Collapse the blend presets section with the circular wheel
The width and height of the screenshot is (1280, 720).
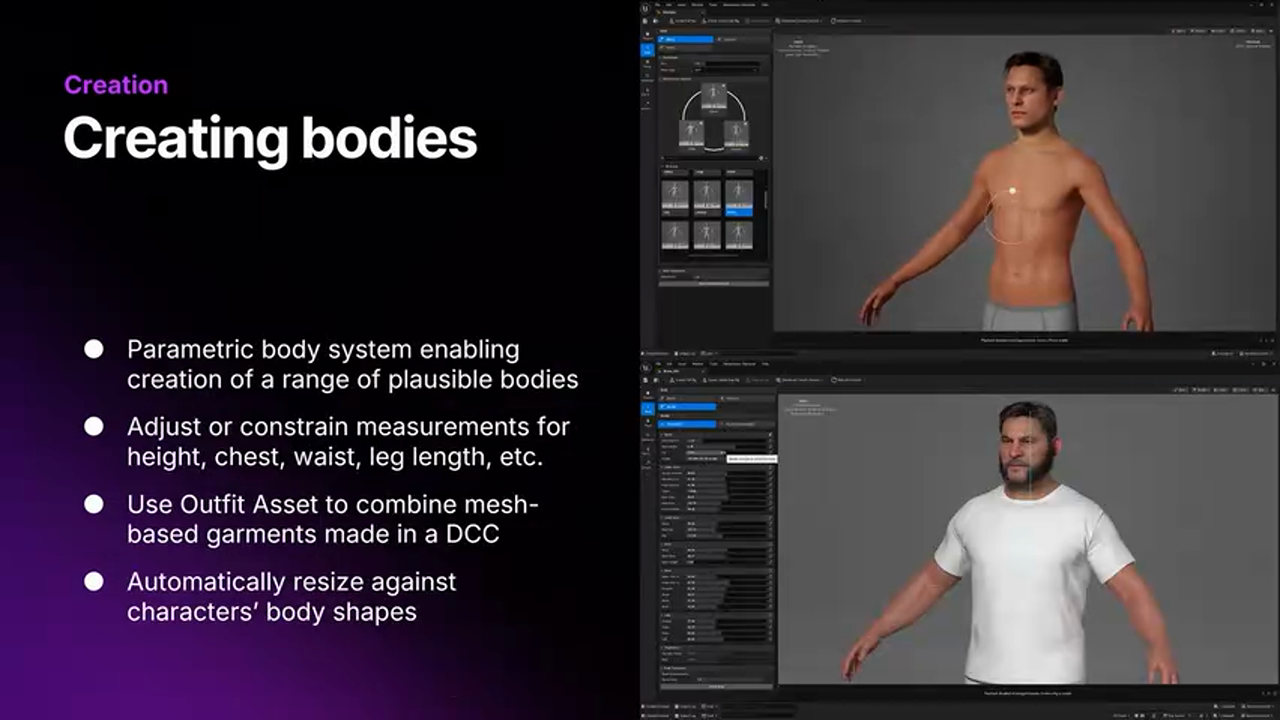(x=662, y=79)
